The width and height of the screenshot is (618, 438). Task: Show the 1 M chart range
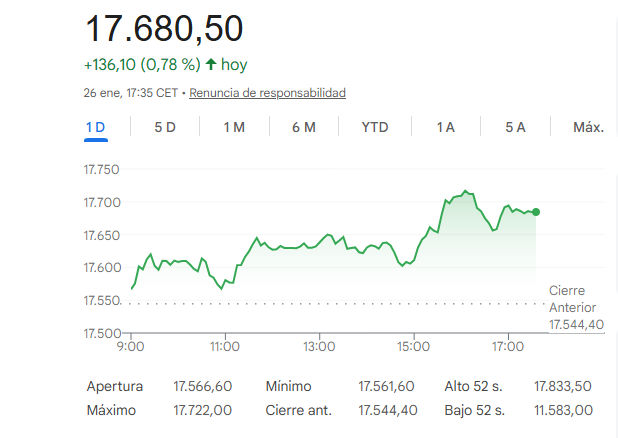(234, 127)
